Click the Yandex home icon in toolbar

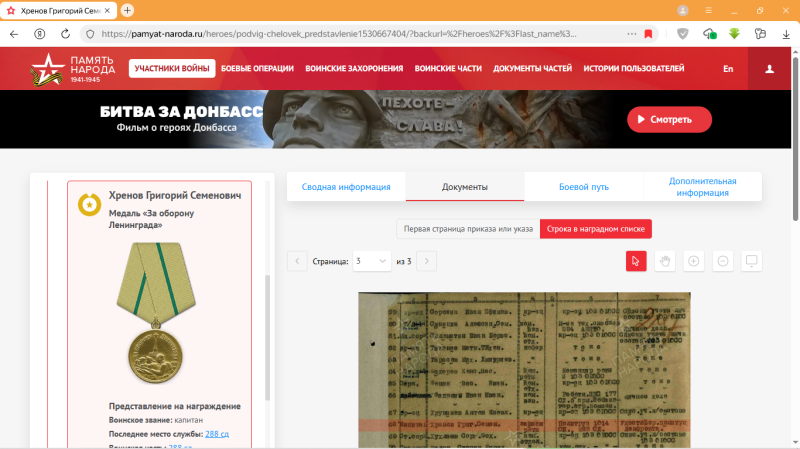click(39, 34)
